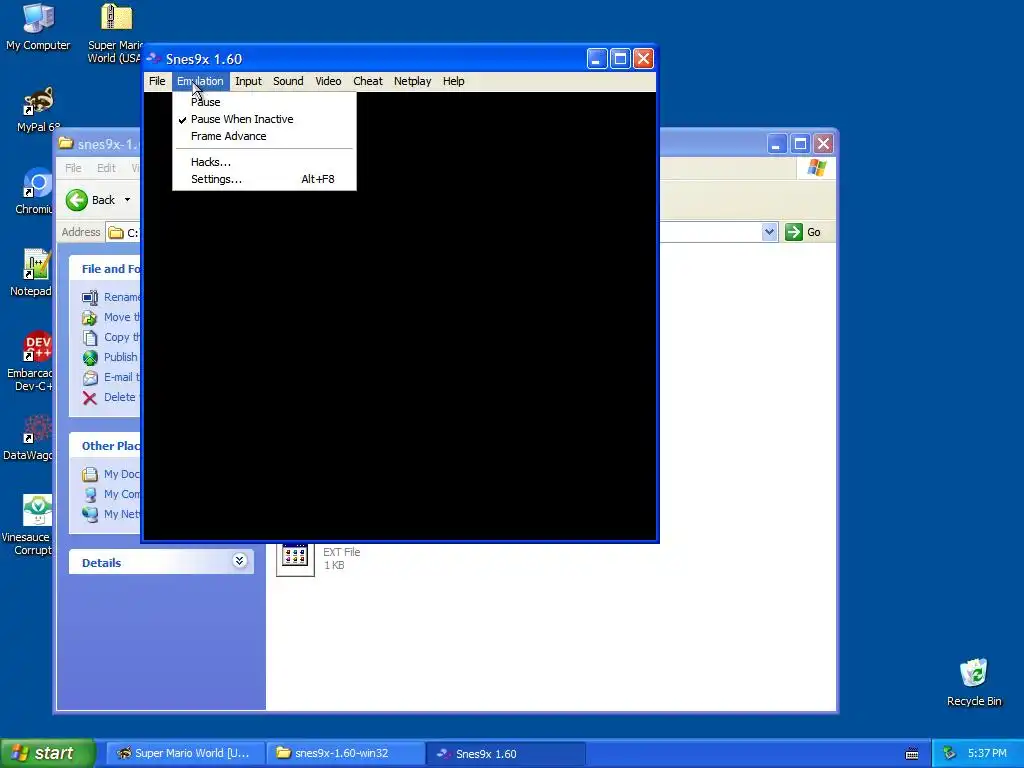Viewport: 1024px width, 768px height.
Task: Open Super Mario World zip desktop icon
Action: pyautogui.click(x=116, y=33)
